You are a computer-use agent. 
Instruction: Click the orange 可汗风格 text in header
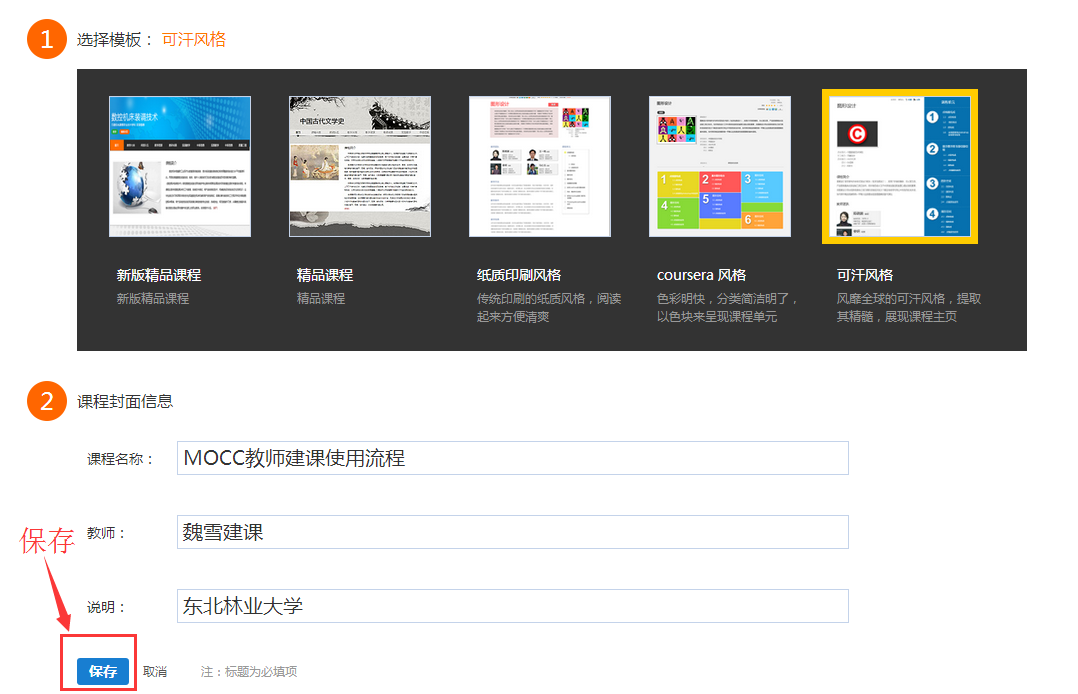click(194, 40)
